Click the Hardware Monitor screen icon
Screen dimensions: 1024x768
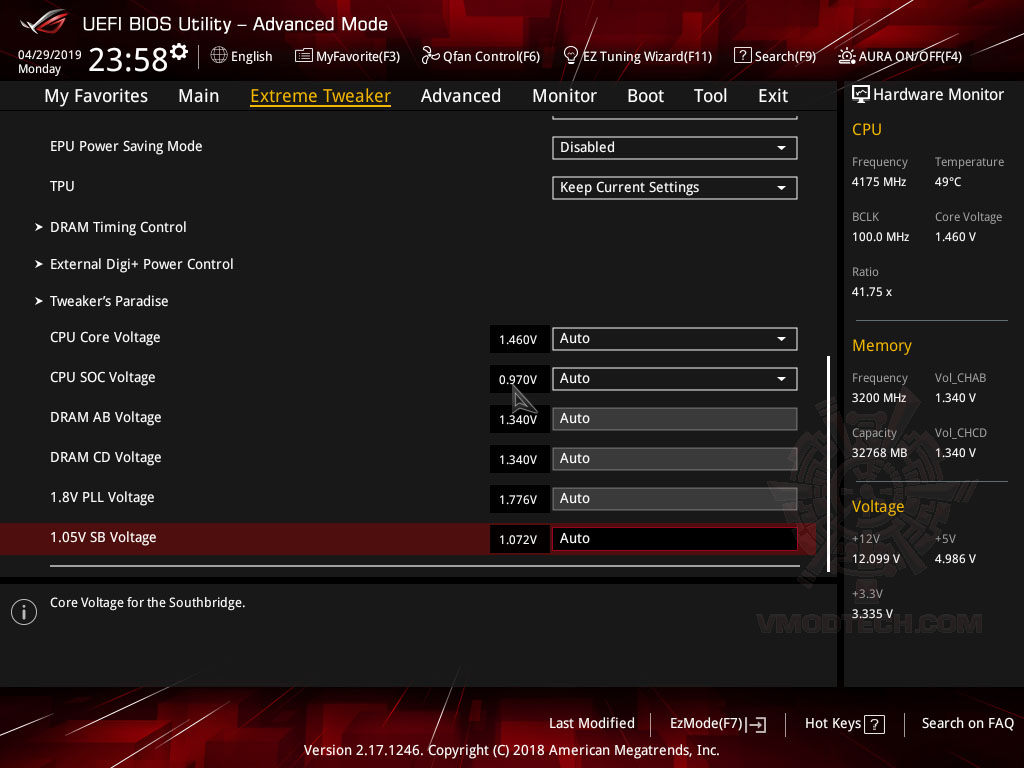click(861, 94)
